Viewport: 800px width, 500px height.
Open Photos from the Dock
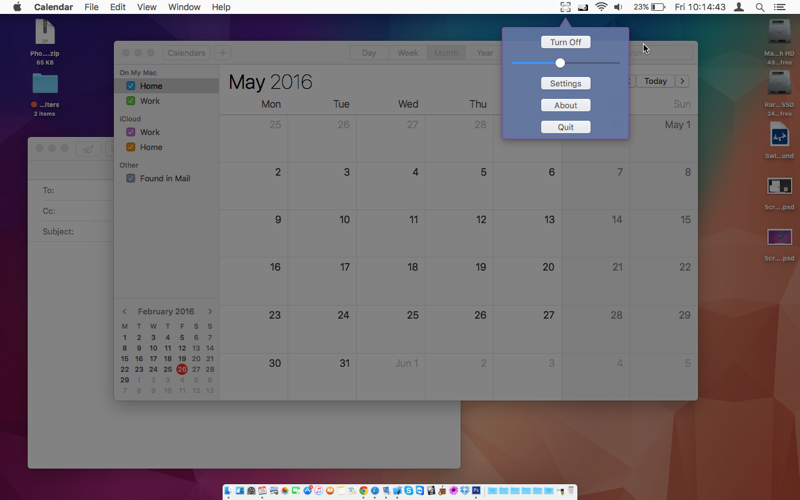click(x=285, y=490)
